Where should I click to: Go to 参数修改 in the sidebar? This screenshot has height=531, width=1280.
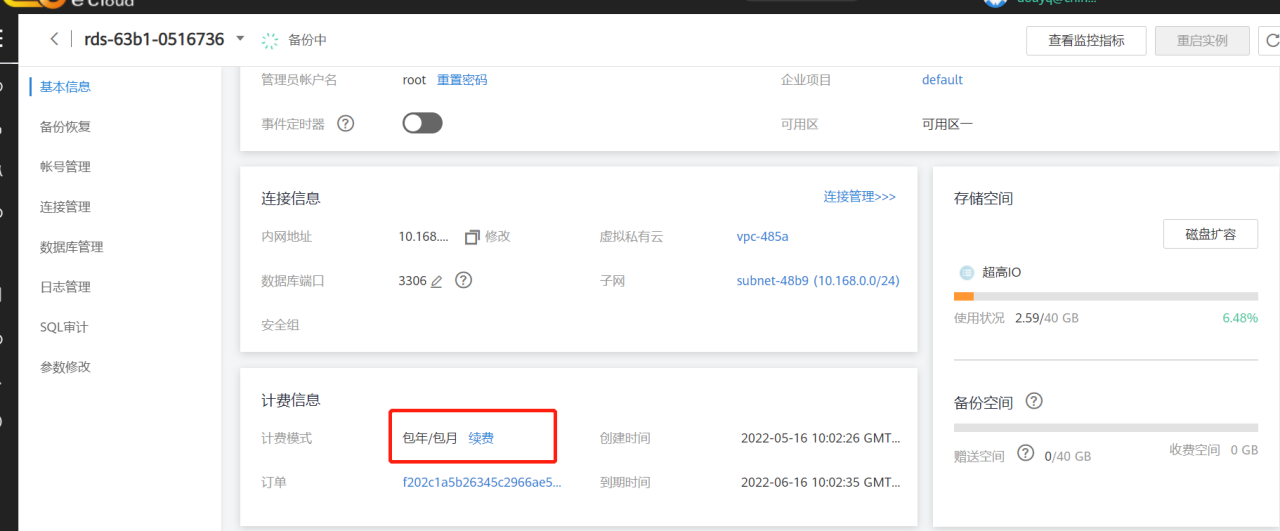point(65,367)
